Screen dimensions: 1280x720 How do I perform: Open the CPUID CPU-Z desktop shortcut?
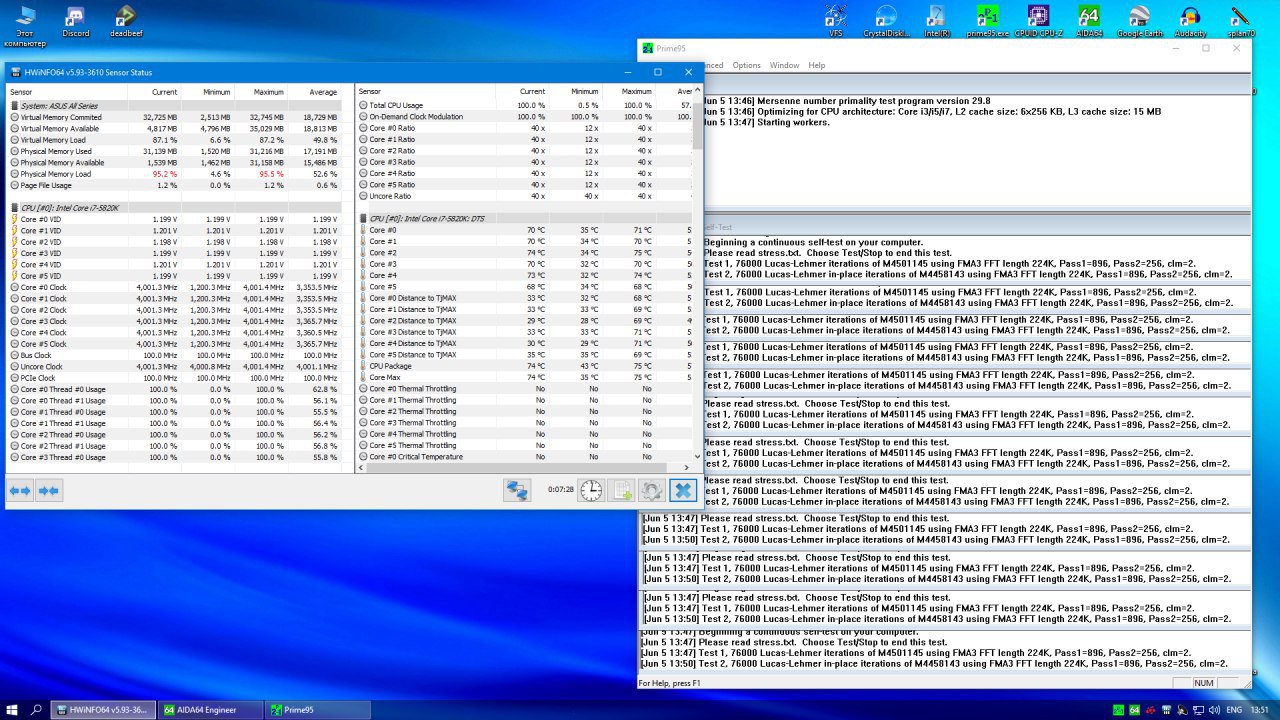1038,21
